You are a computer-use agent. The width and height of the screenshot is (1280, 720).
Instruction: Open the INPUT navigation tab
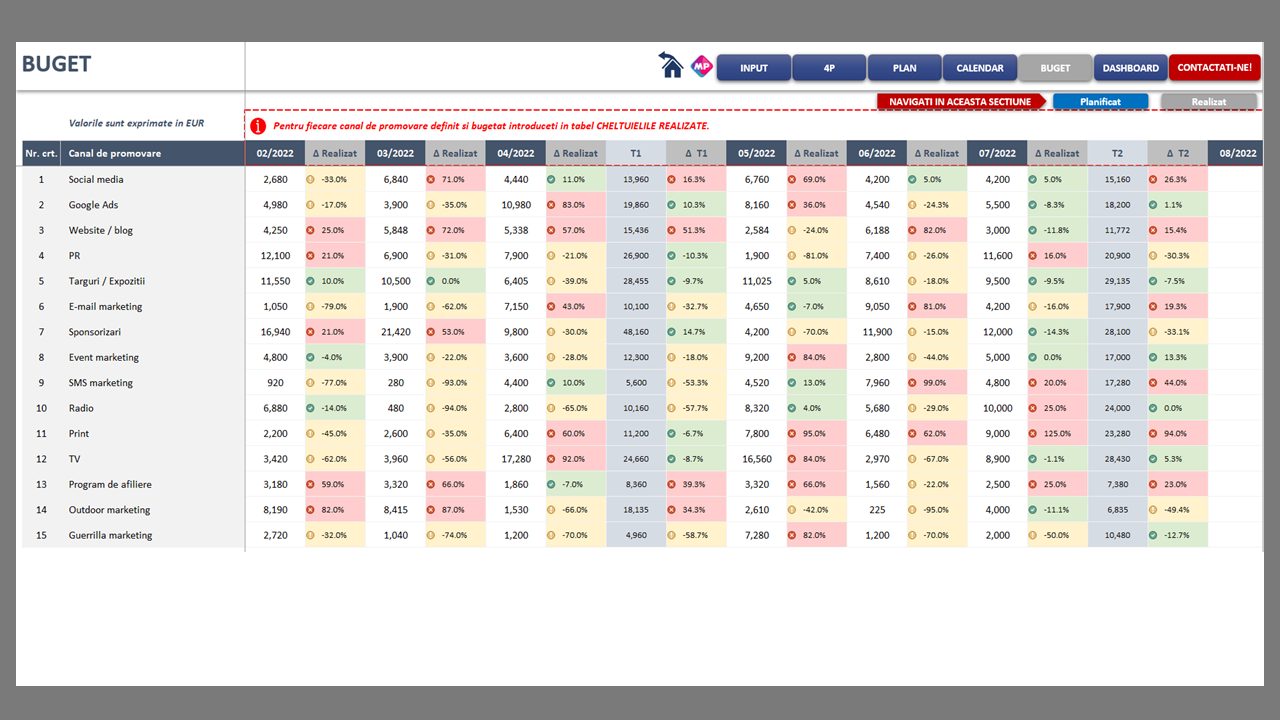754,68
